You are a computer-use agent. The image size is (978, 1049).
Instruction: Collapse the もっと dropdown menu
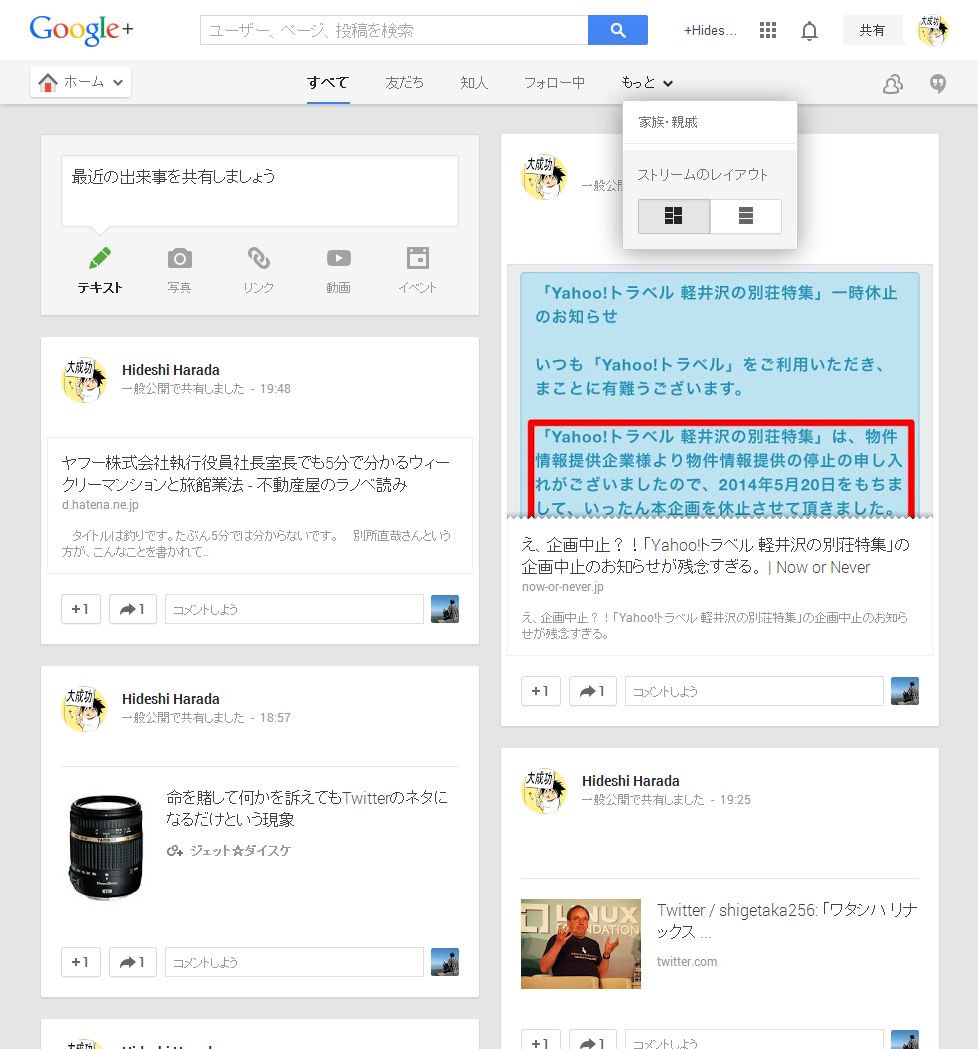pyautogui.click(x=646, y=83)
